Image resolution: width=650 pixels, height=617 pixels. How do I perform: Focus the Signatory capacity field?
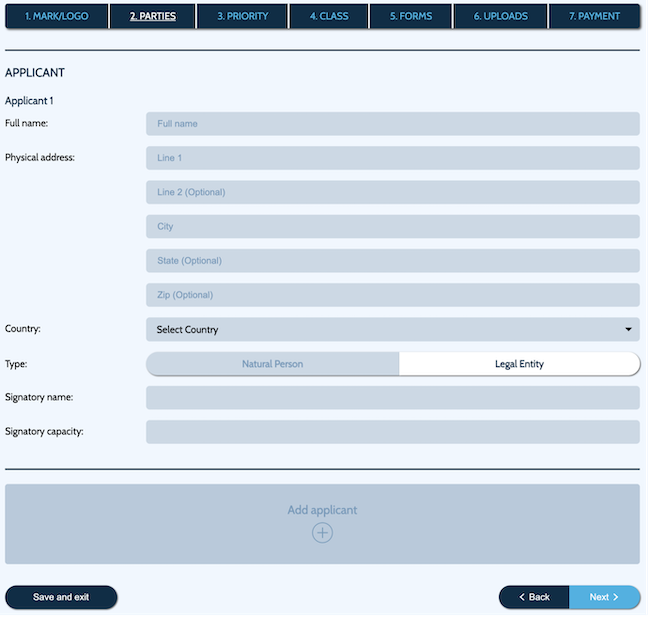coord(392,432)
